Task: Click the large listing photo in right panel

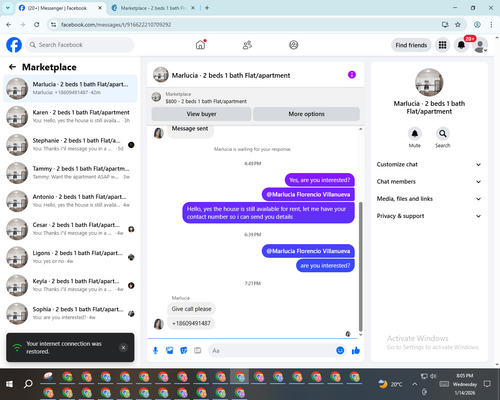Action: point(429,82)
